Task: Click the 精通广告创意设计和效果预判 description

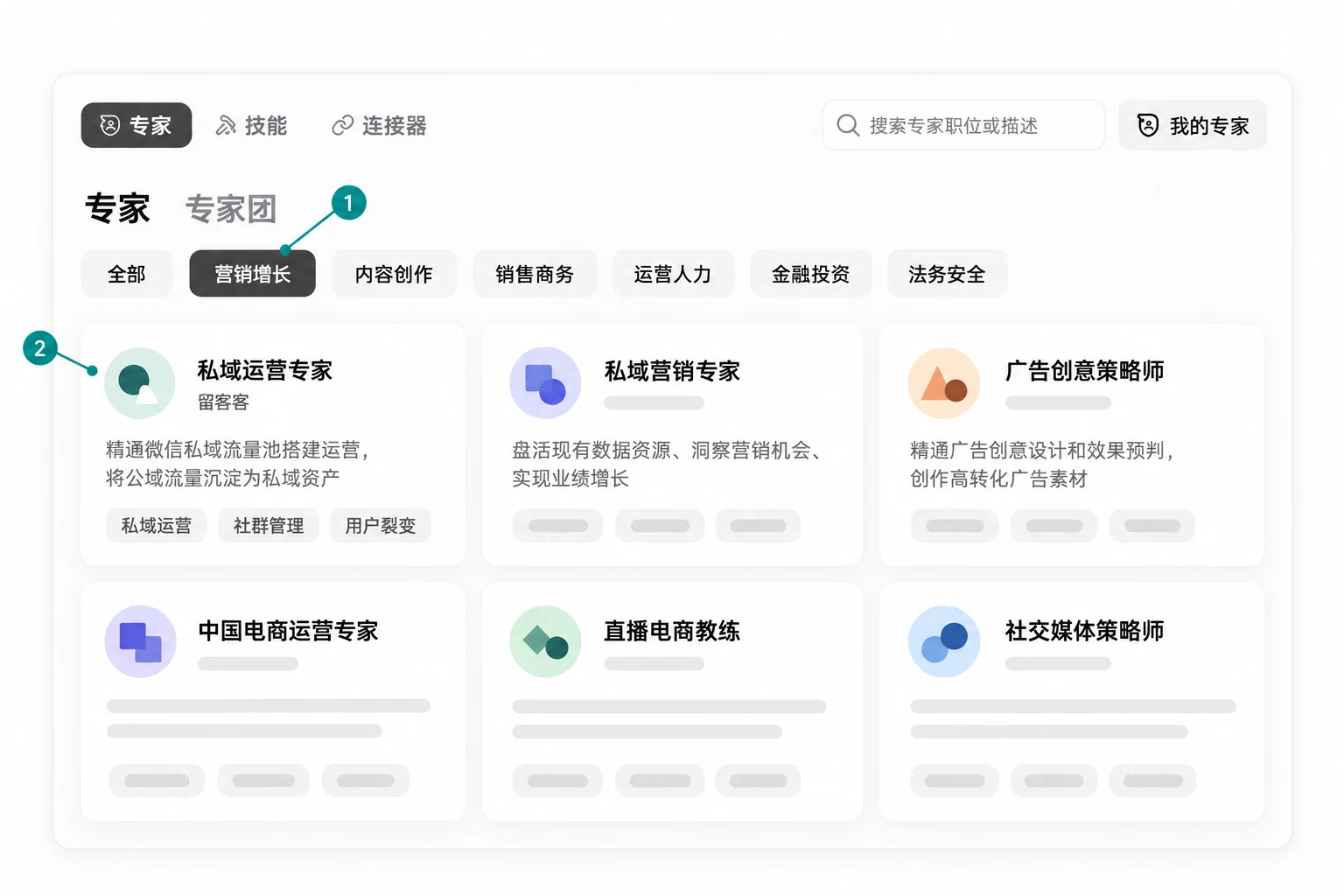Action: (1041, 464)
